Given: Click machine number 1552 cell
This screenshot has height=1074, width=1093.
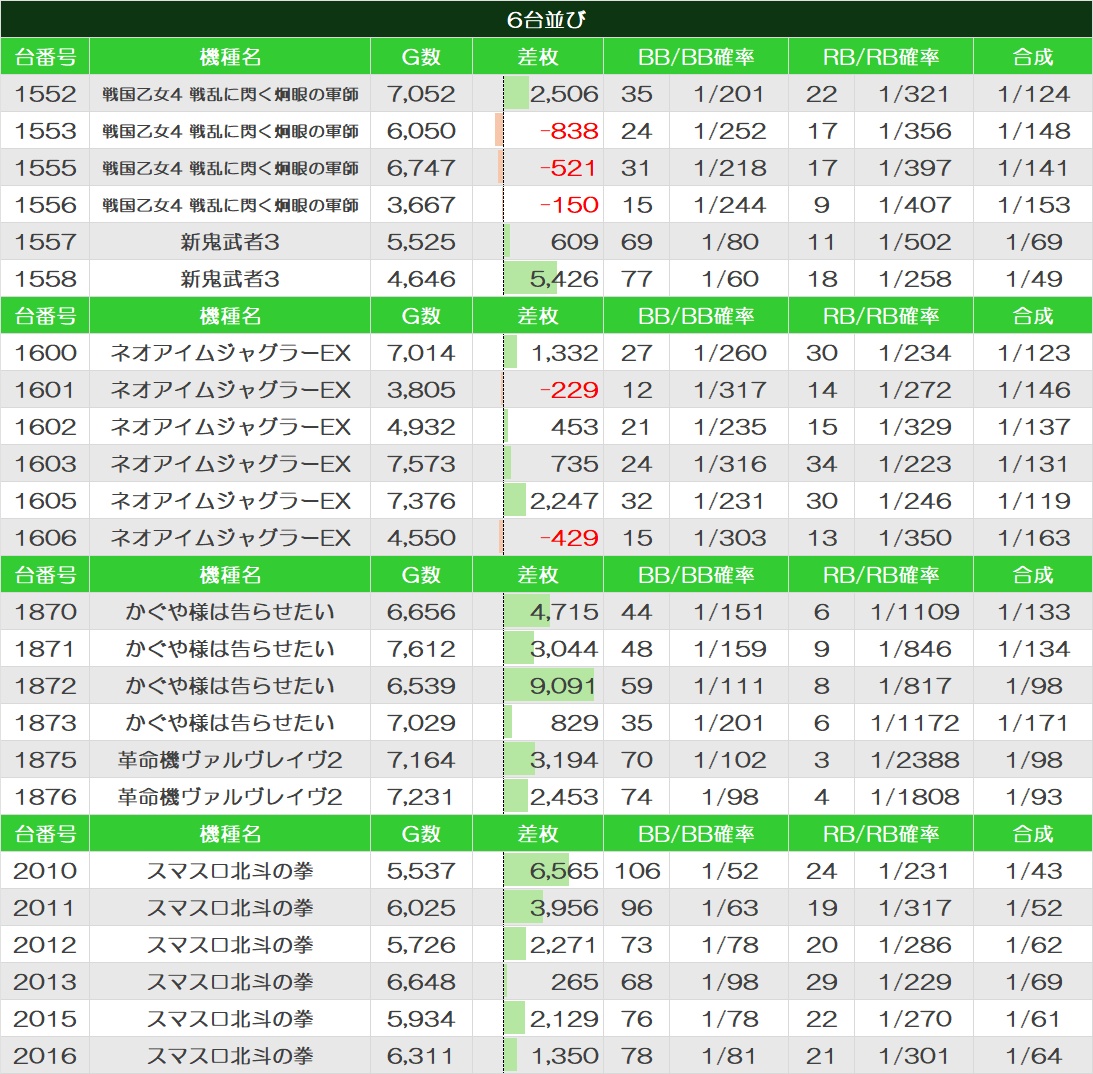Looking at the screenshot, I should tap(45, 94).
